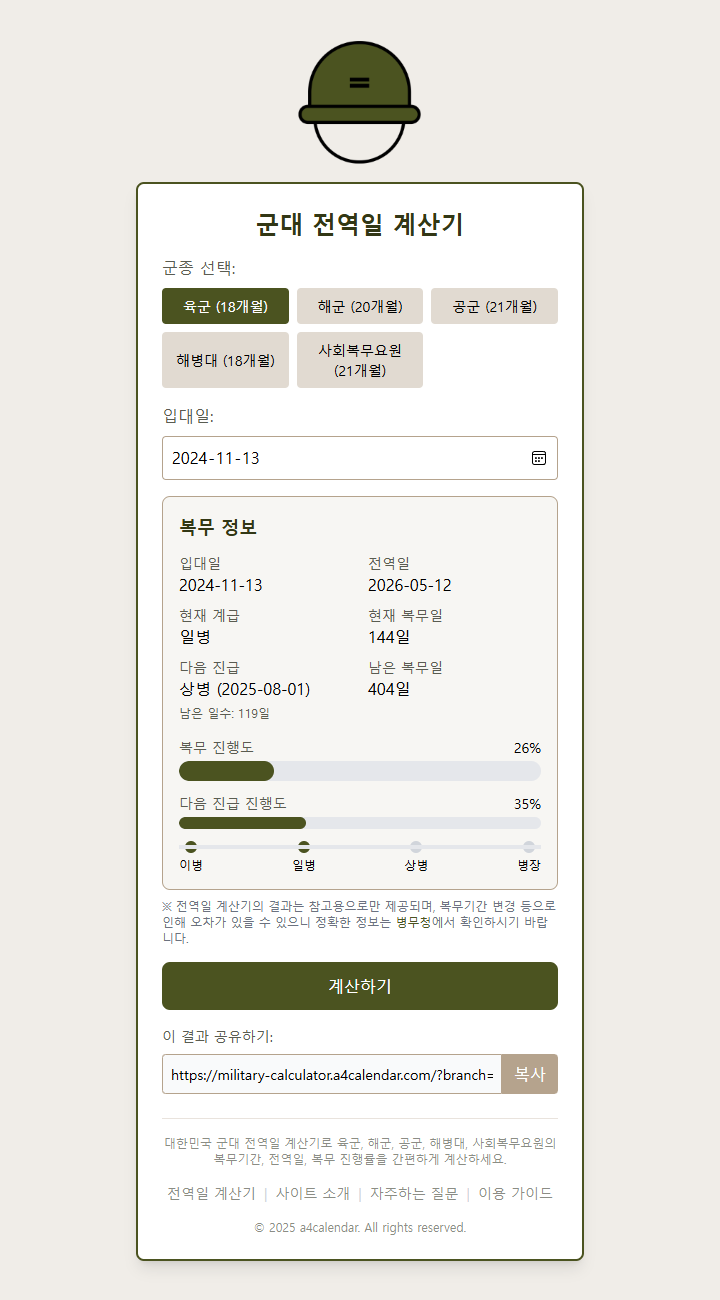This screenshot has width=720, height=1300.
Task: Click the 복사 copy button
Action: point(529,1073)
